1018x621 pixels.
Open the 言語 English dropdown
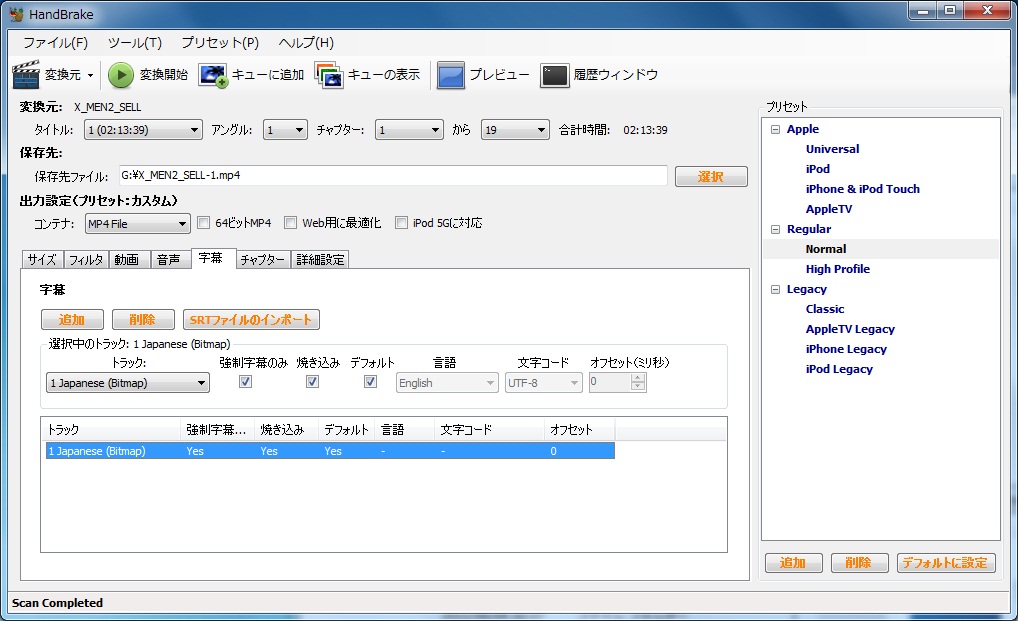click(x=447, y=383)
